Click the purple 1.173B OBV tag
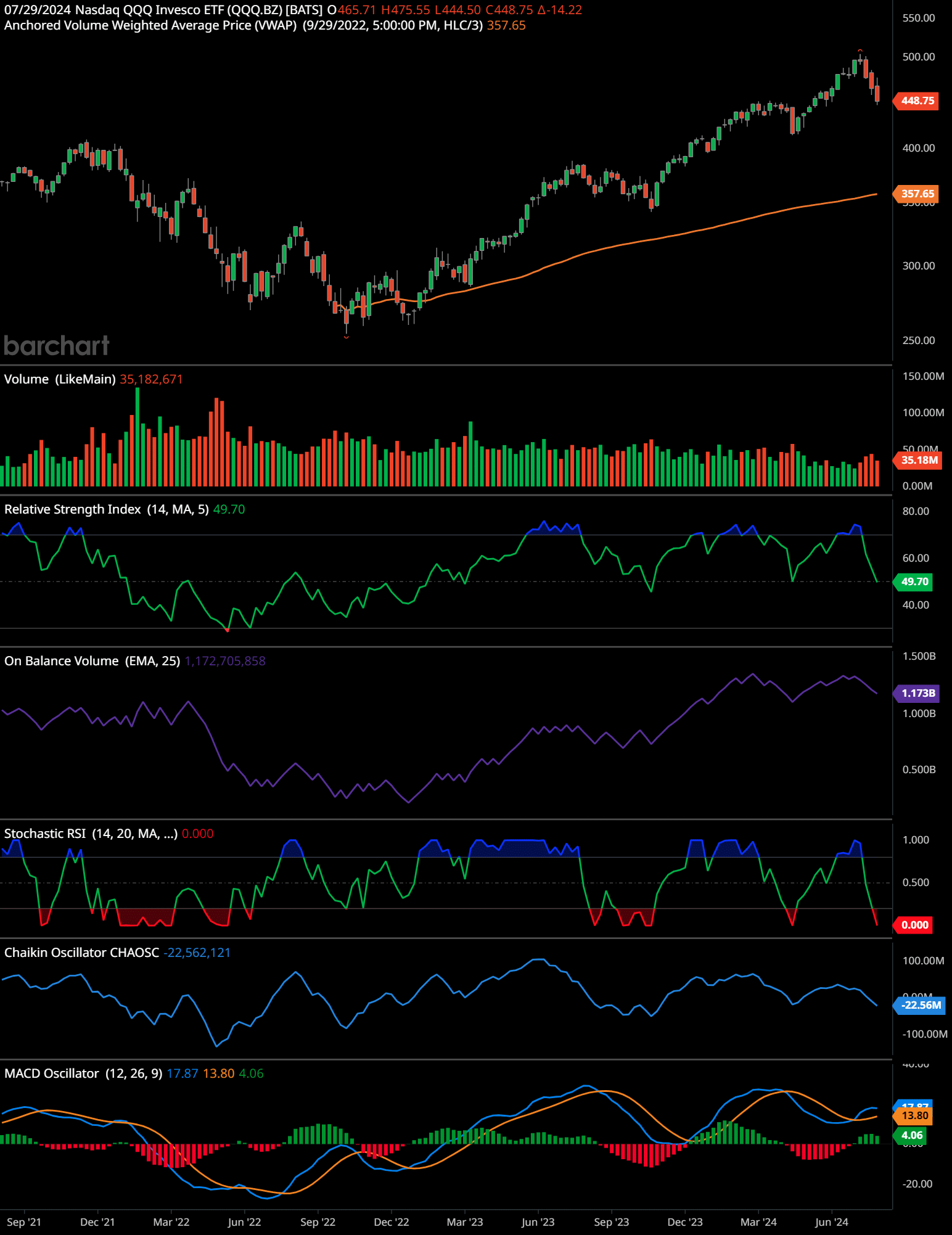Viewport: 952px width, 1235px height. click(917, 693)
